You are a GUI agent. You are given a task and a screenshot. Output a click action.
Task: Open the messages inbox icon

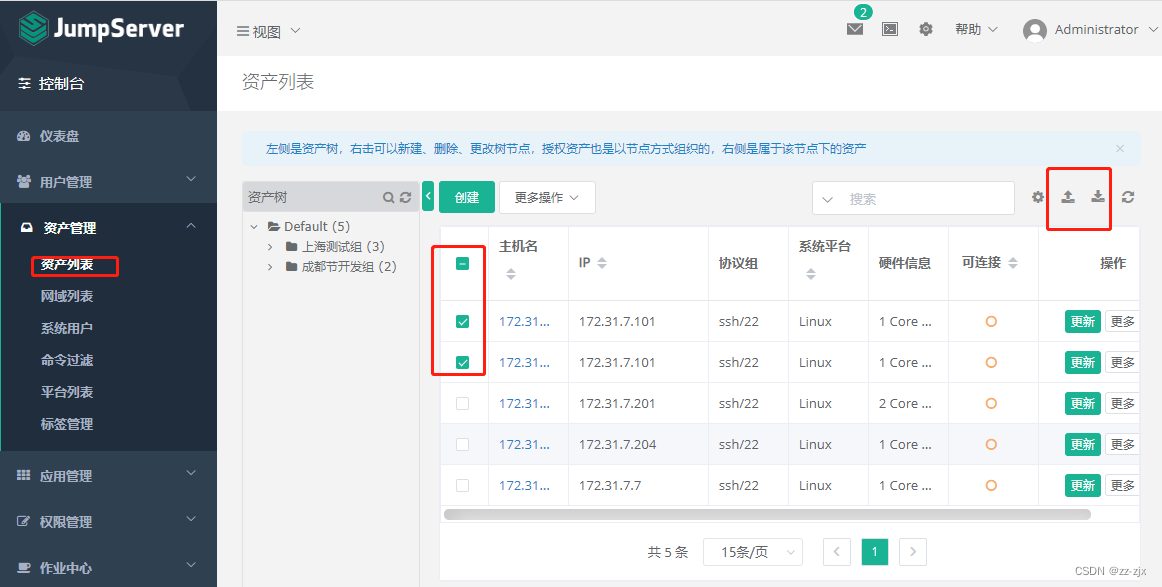pos(855,30)
